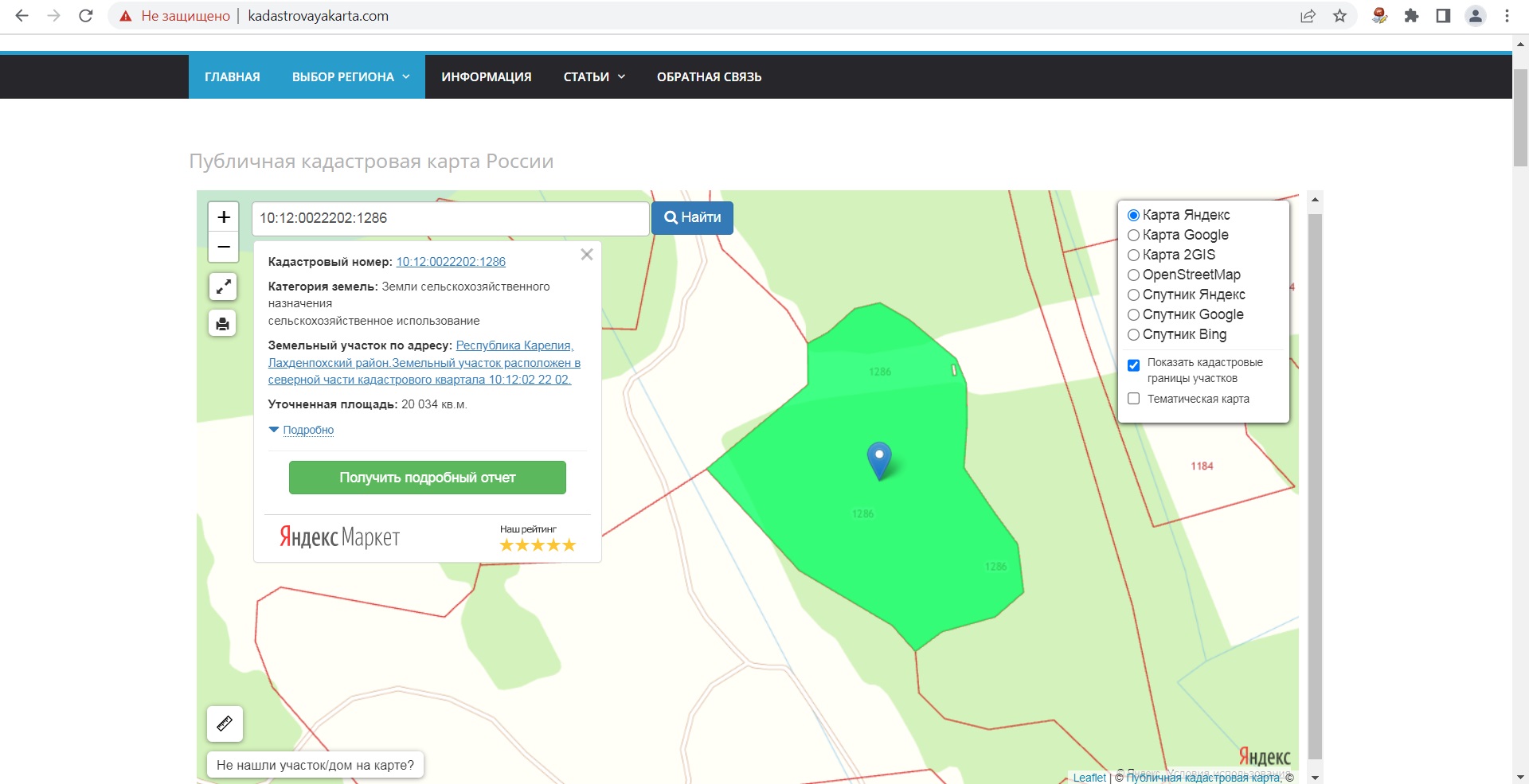This screenshot has height=784, width=1529.
Task: Bookmark this page with the star
Action: coord(1340,16)
